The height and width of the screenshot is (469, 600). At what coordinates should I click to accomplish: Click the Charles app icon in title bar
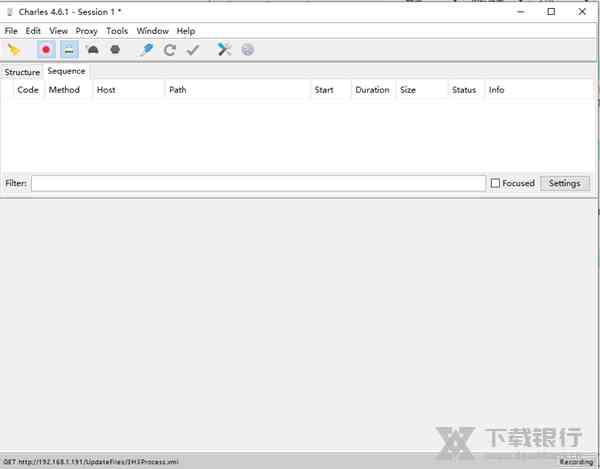(10, 12)
